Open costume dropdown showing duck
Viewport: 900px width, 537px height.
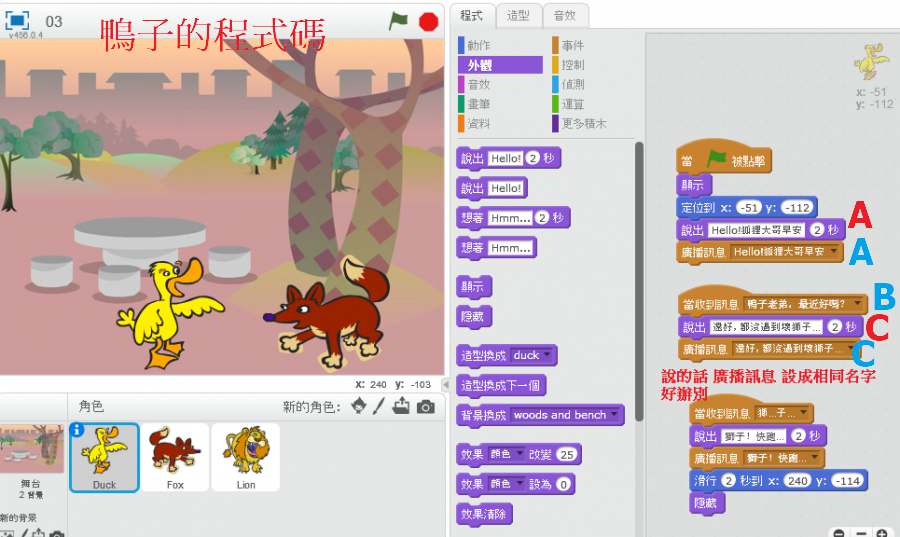547,355
